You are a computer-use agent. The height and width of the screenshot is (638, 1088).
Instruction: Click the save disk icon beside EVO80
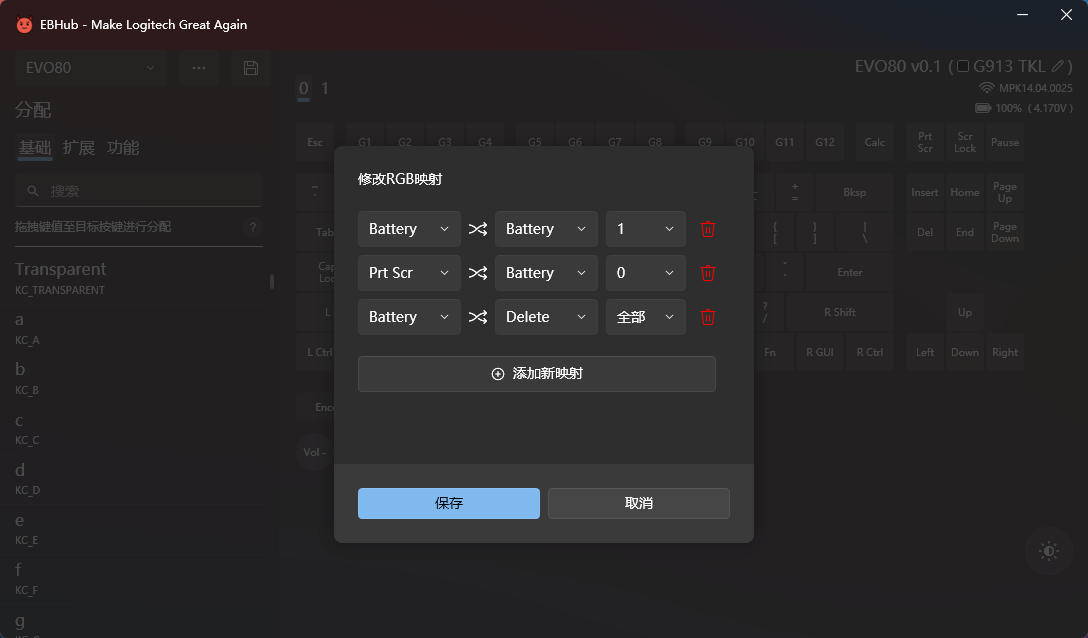(251, 68)
